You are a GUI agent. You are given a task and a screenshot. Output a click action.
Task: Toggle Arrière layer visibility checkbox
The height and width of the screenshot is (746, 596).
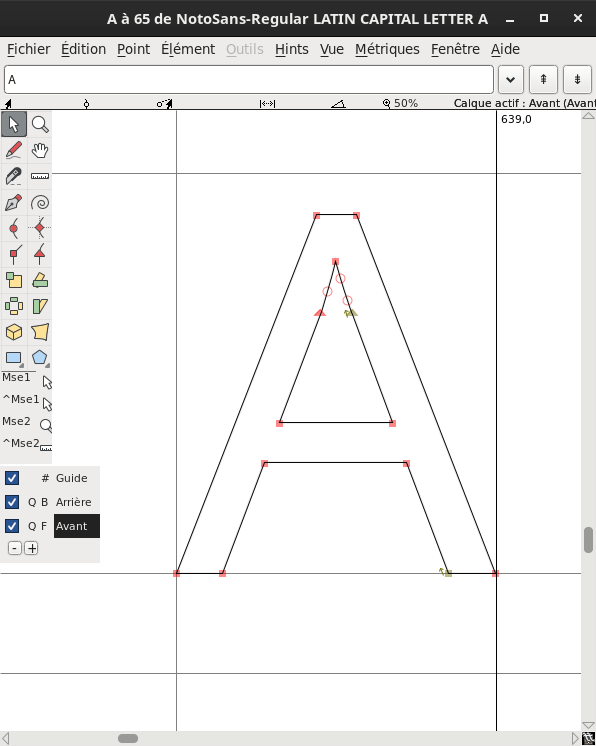12,501
